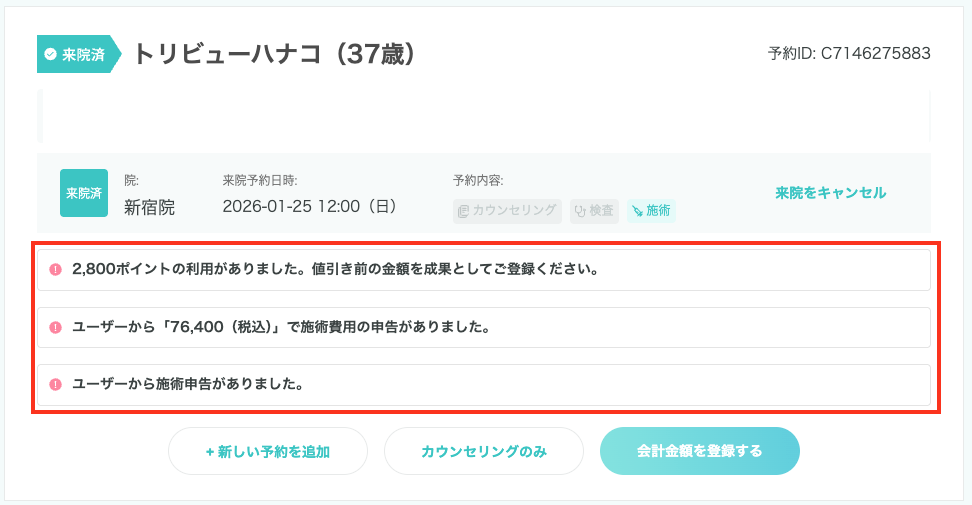The width and height of the screenshot is (972, 505).
Task: Open the 2,800ポイントの利用 notice message
Action: coord(335,270)
